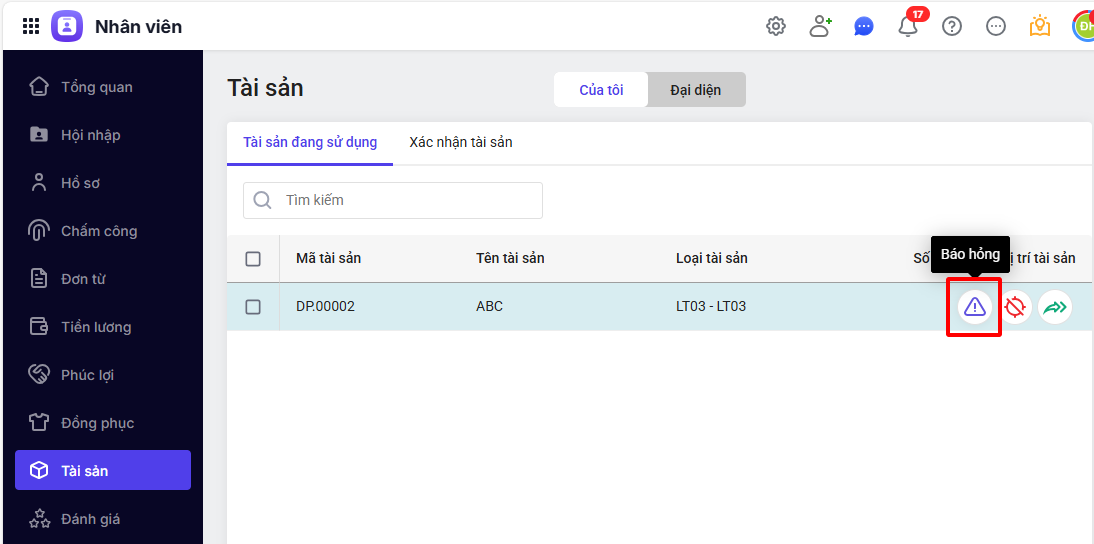Click the Tên tài sản column header
Image resolution: width=1094 pixels, height=544 pixels.
510,259
